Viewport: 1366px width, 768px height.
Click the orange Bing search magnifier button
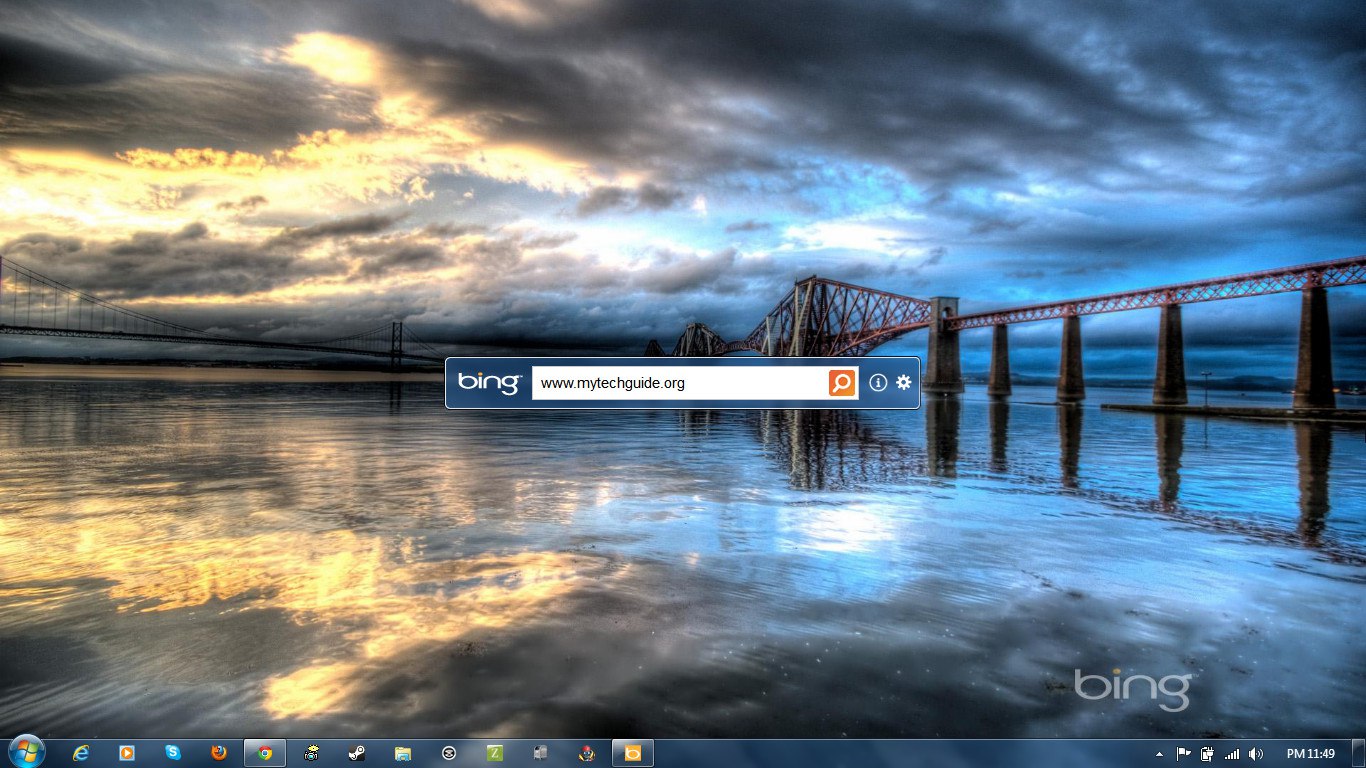[x=842, y=383]
